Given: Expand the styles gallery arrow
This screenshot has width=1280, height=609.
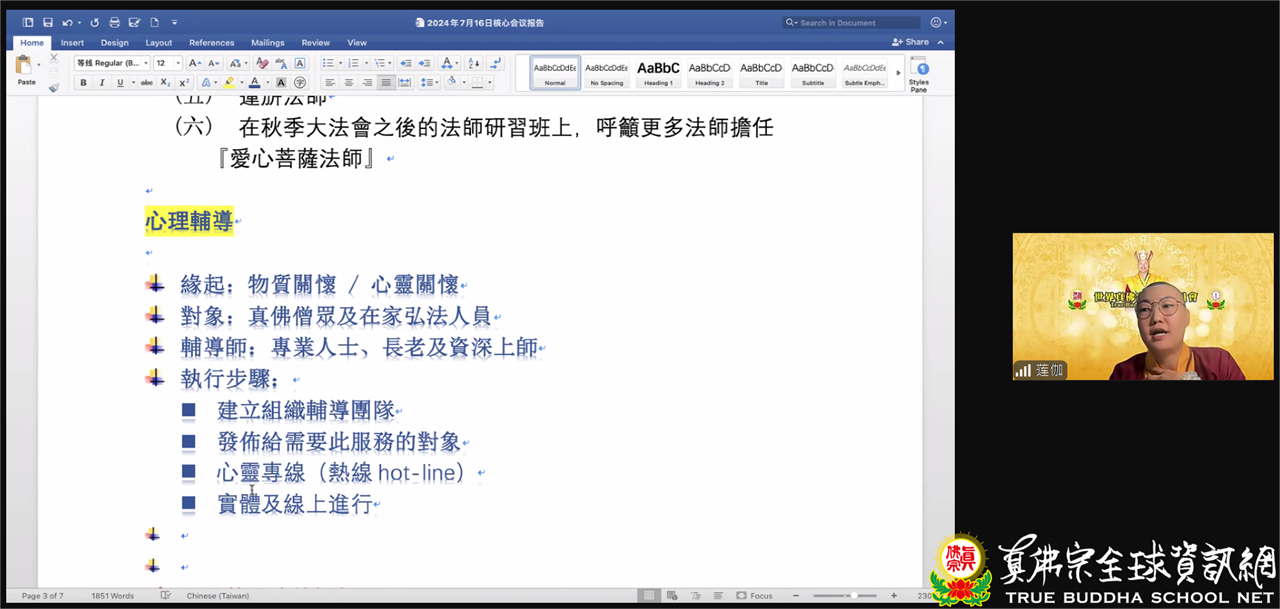Looking at the screenshot, I should 897,72.
